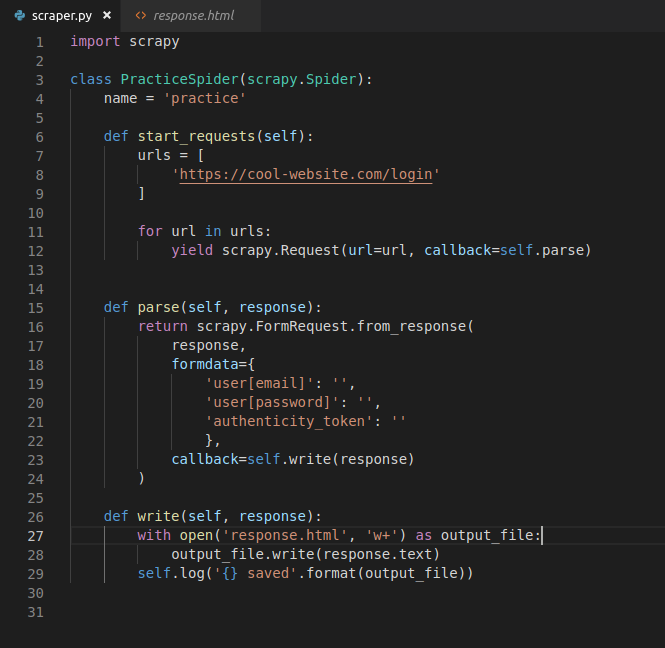The image size is (665, 648).
Task: Close the scraper.py tab
Action: 107,16
